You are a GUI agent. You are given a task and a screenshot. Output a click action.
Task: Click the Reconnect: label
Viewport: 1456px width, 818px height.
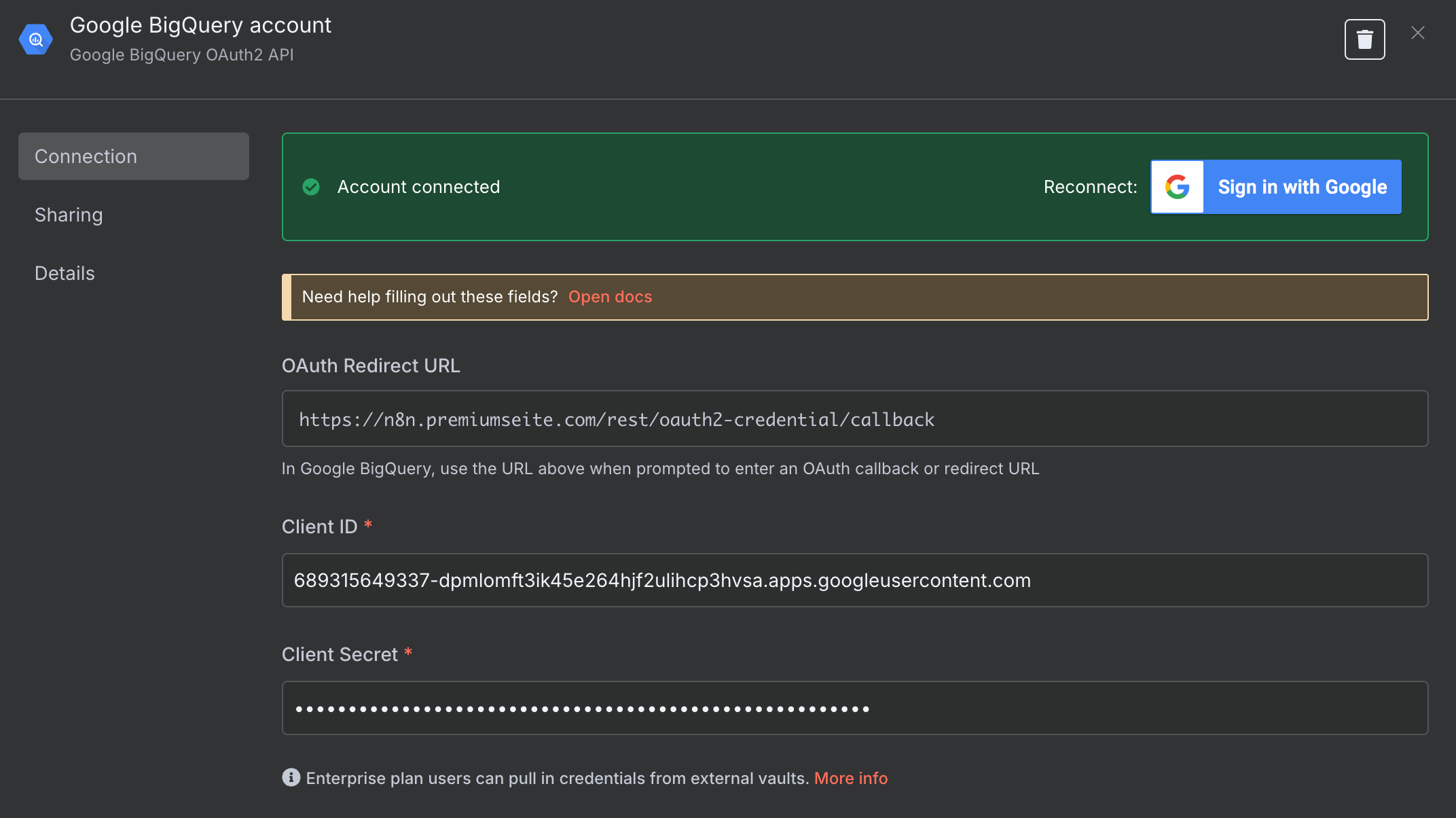1090,187
